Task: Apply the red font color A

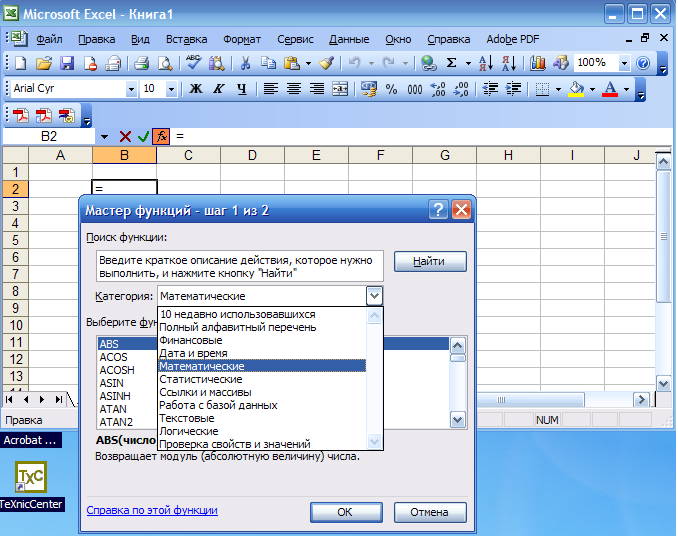Action: point(610,89)
